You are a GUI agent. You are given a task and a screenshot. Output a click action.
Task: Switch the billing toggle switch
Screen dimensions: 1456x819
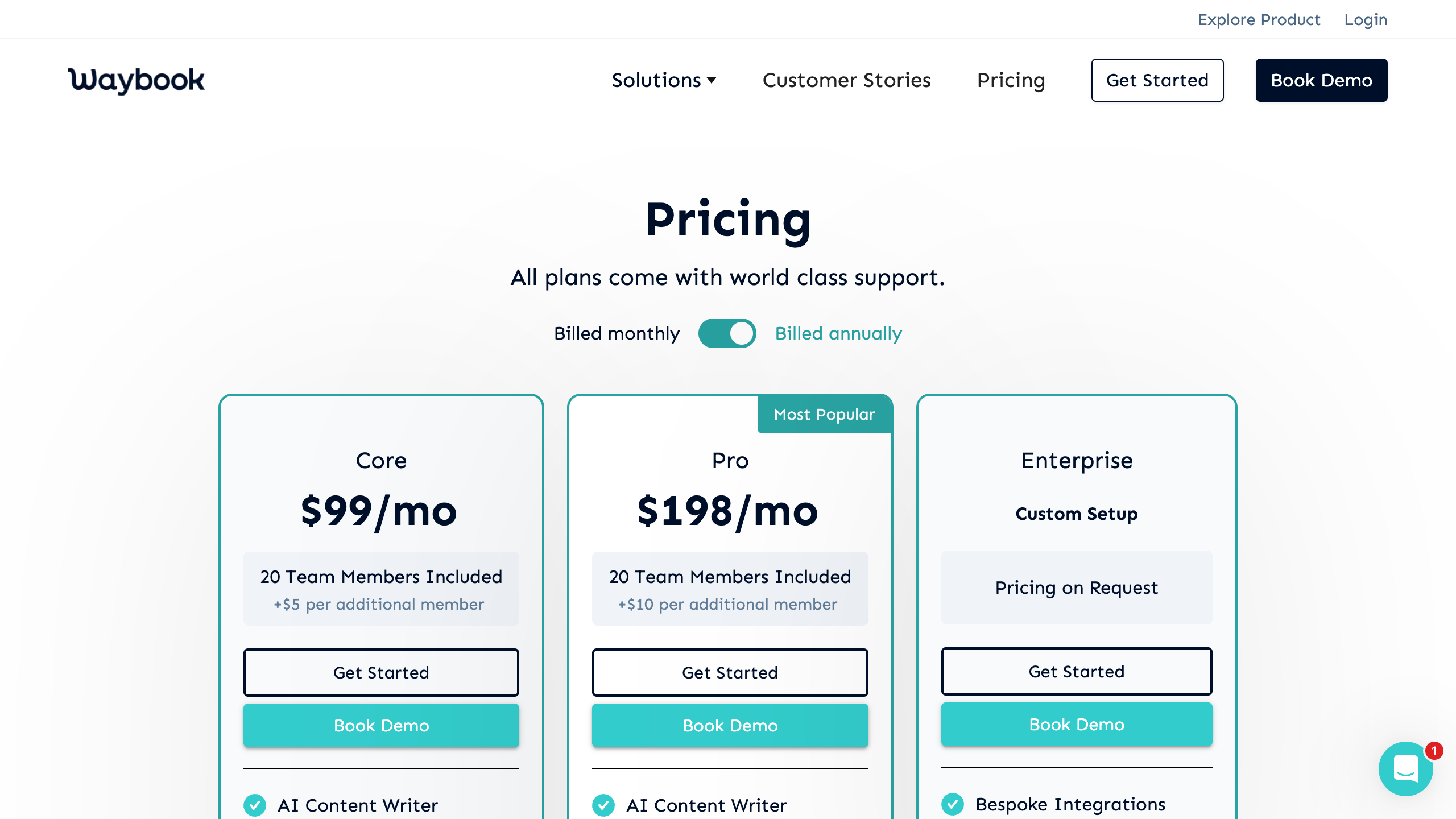727,333
